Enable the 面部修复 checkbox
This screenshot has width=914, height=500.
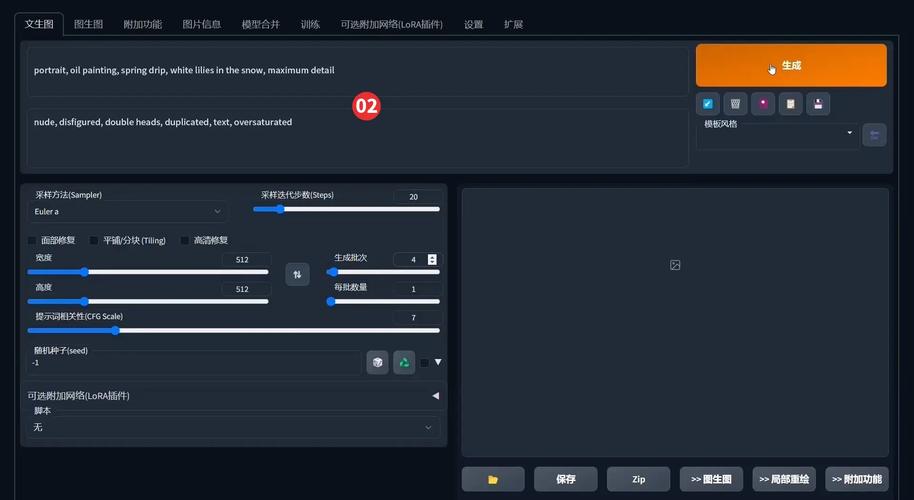(x=32, y=240)
